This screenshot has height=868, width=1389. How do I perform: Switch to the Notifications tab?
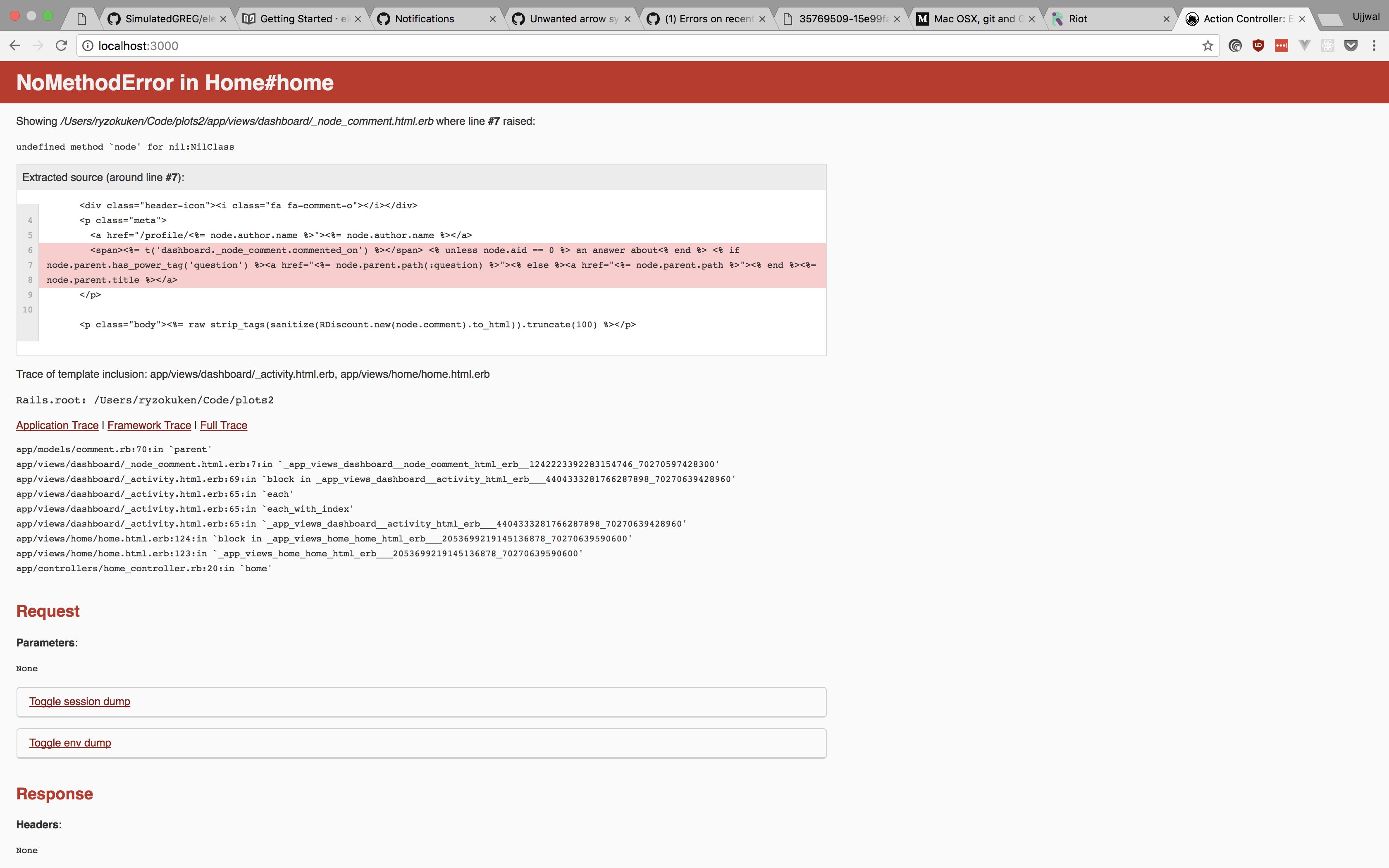point(424,18)
